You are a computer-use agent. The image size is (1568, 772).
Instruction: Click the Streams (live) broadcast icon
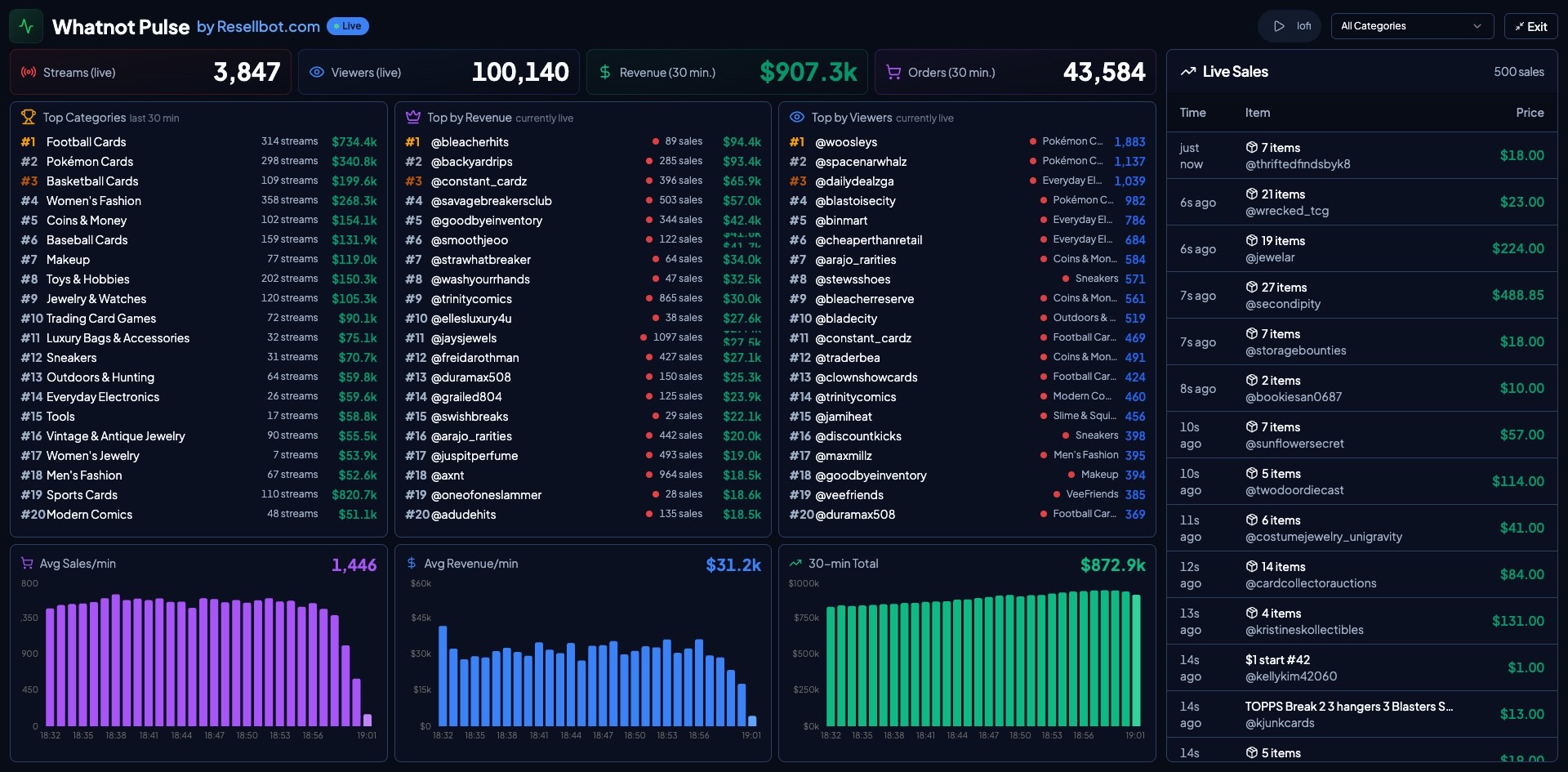click(29, 72)
